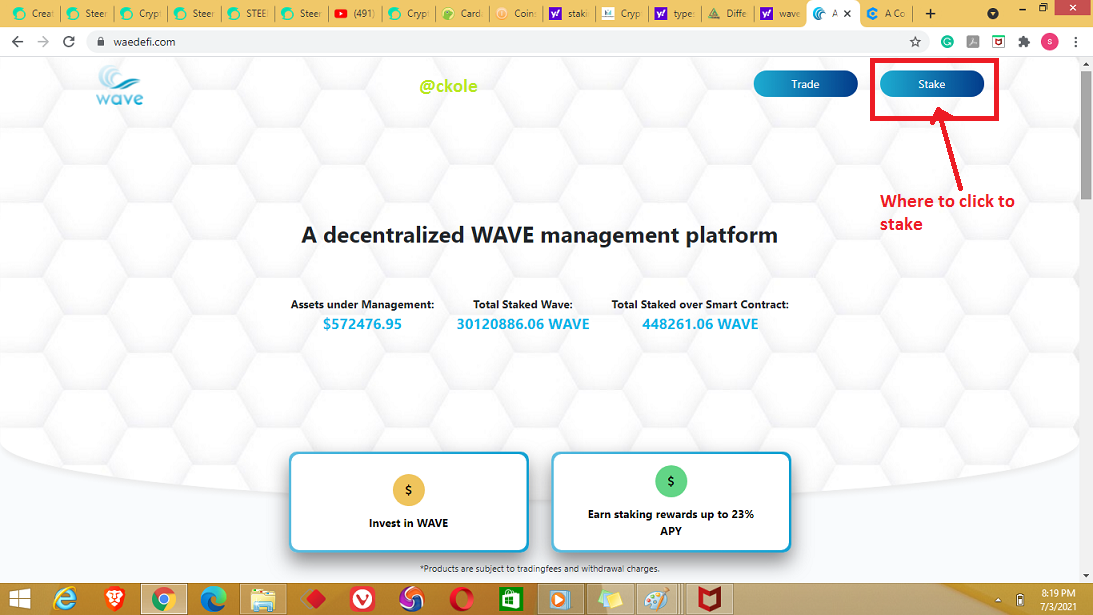This screenshot has height=615, width=1093.
Task: Open the PDF extension icon in toolbar
Action: pos(973,42)
